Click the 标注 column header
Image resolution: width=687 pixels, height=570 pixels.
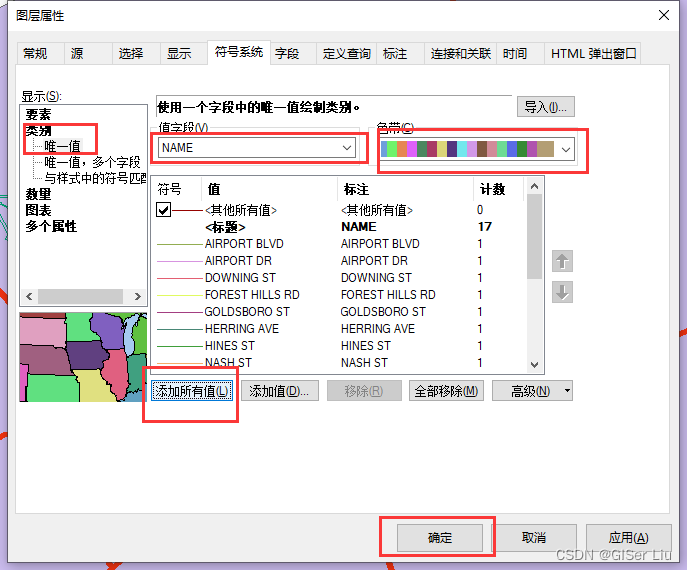coord(405,189)
